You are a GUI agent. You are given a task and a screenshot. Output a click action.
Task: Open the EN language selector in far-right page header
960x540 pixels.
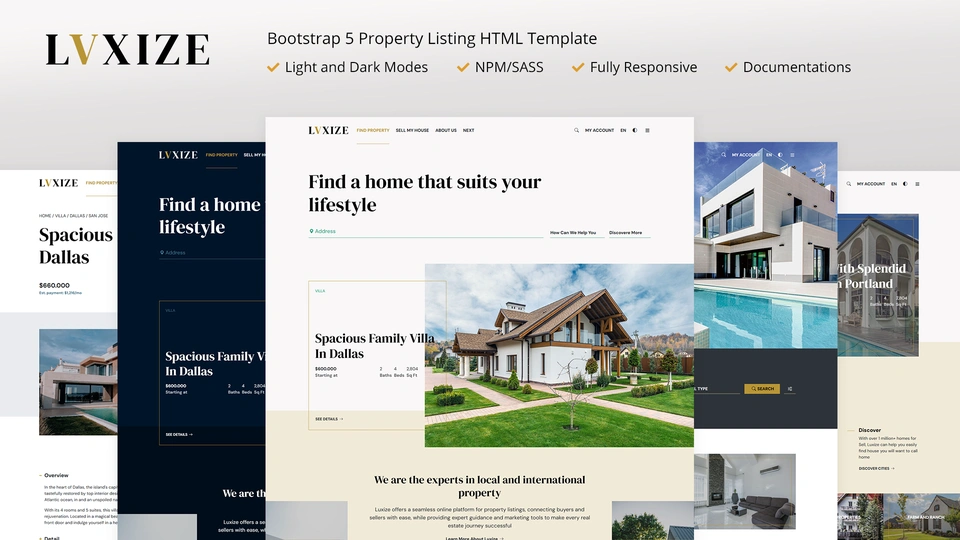pos(894,184)
